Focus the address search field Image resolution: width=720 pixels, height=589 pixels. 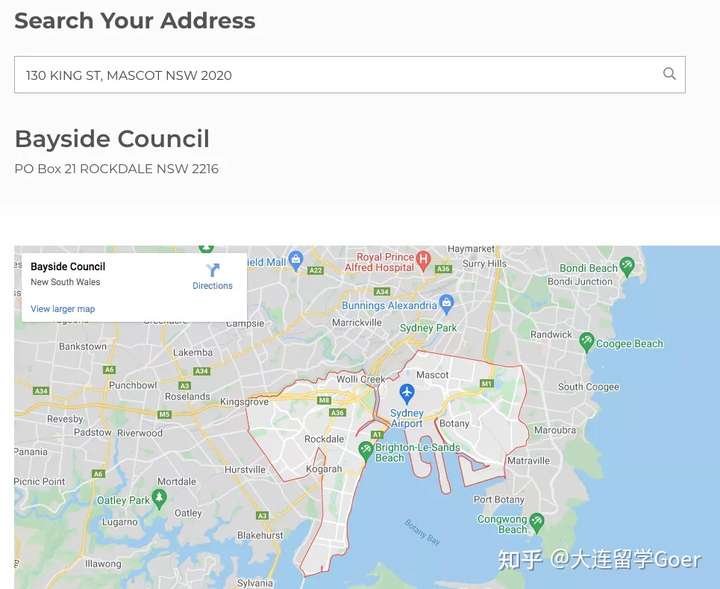(x=350, y=75)
